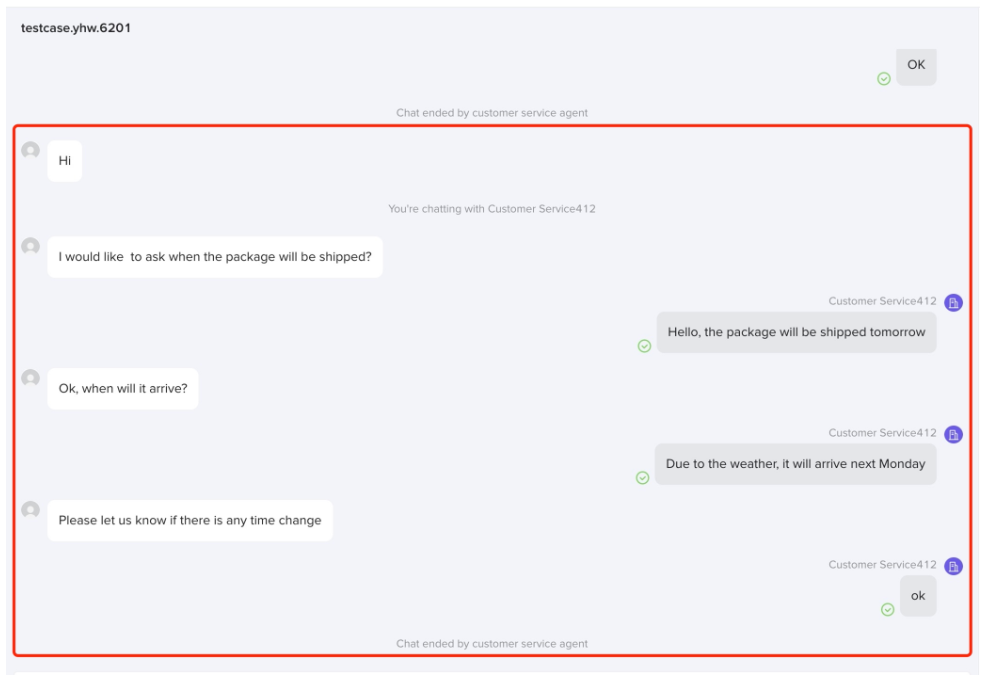
Task: Click the avatar beside the package shipping question
Action: pos(31,246)
